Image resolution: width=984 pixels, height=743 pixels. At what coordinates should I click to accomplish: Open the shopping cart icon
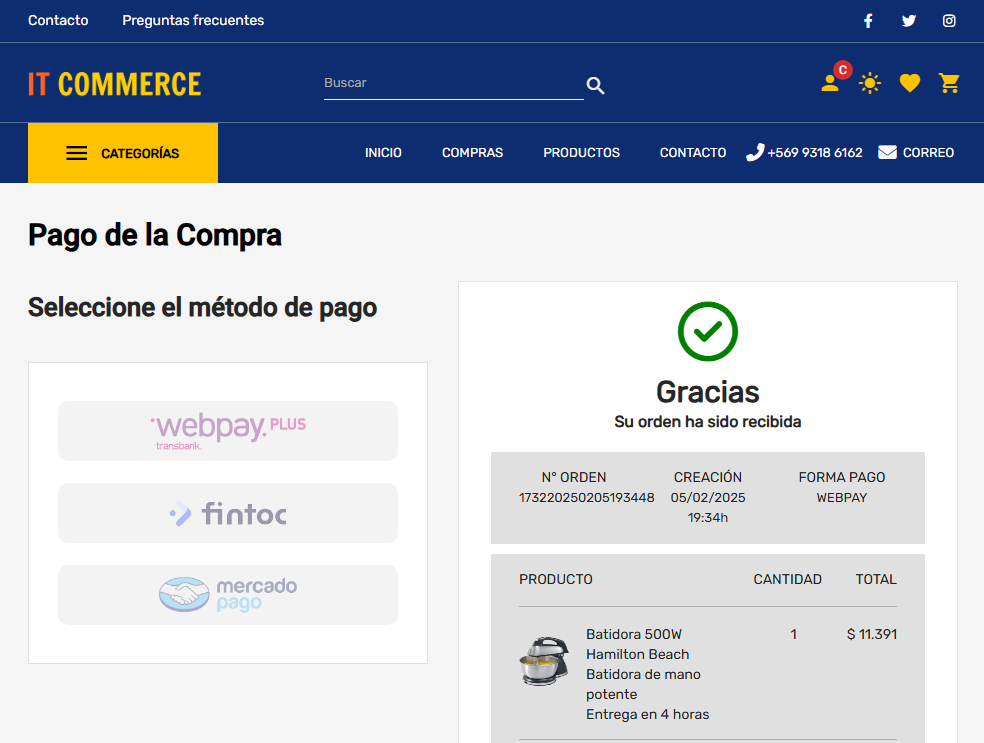click(949, 84)
